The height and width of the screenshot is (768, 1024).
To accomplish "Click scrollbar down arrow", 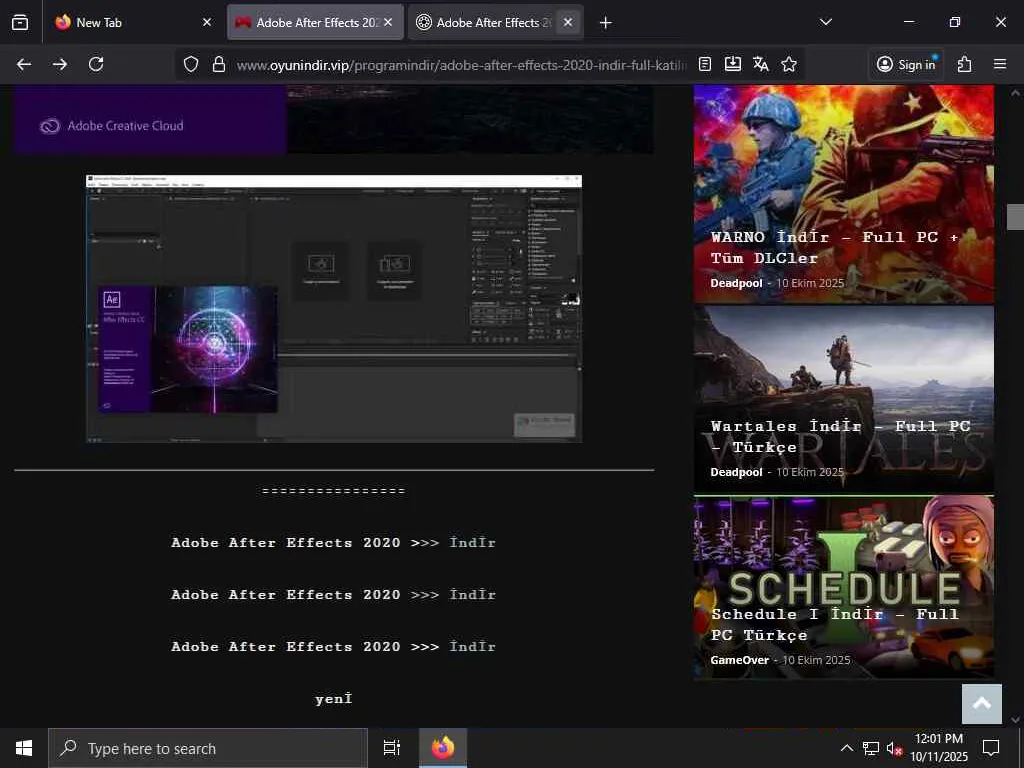I will click(x=1015, y=720).
